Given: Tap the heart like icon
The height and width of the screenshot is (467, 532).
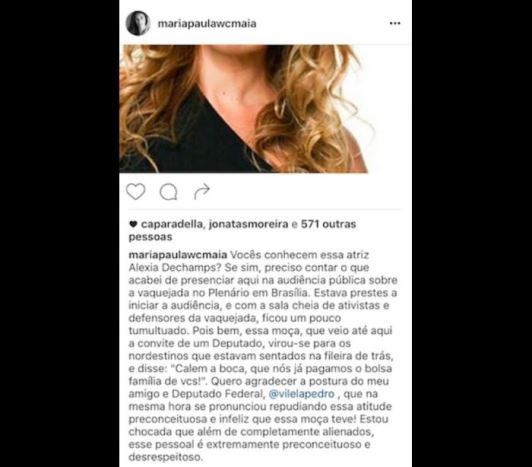Looking at the screenshot, I should coord(136,192).
